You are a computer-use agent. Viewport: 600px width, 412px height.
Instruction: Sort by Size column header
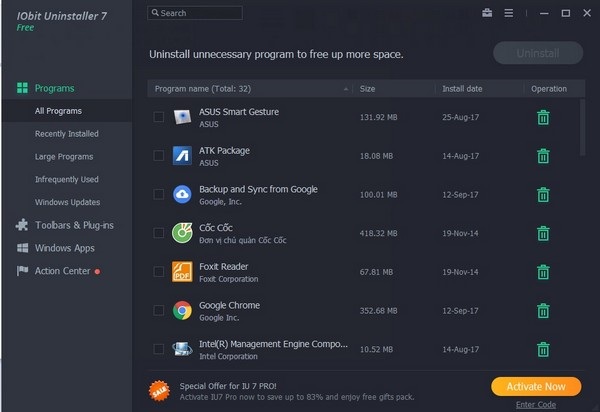tap(394, 89)
